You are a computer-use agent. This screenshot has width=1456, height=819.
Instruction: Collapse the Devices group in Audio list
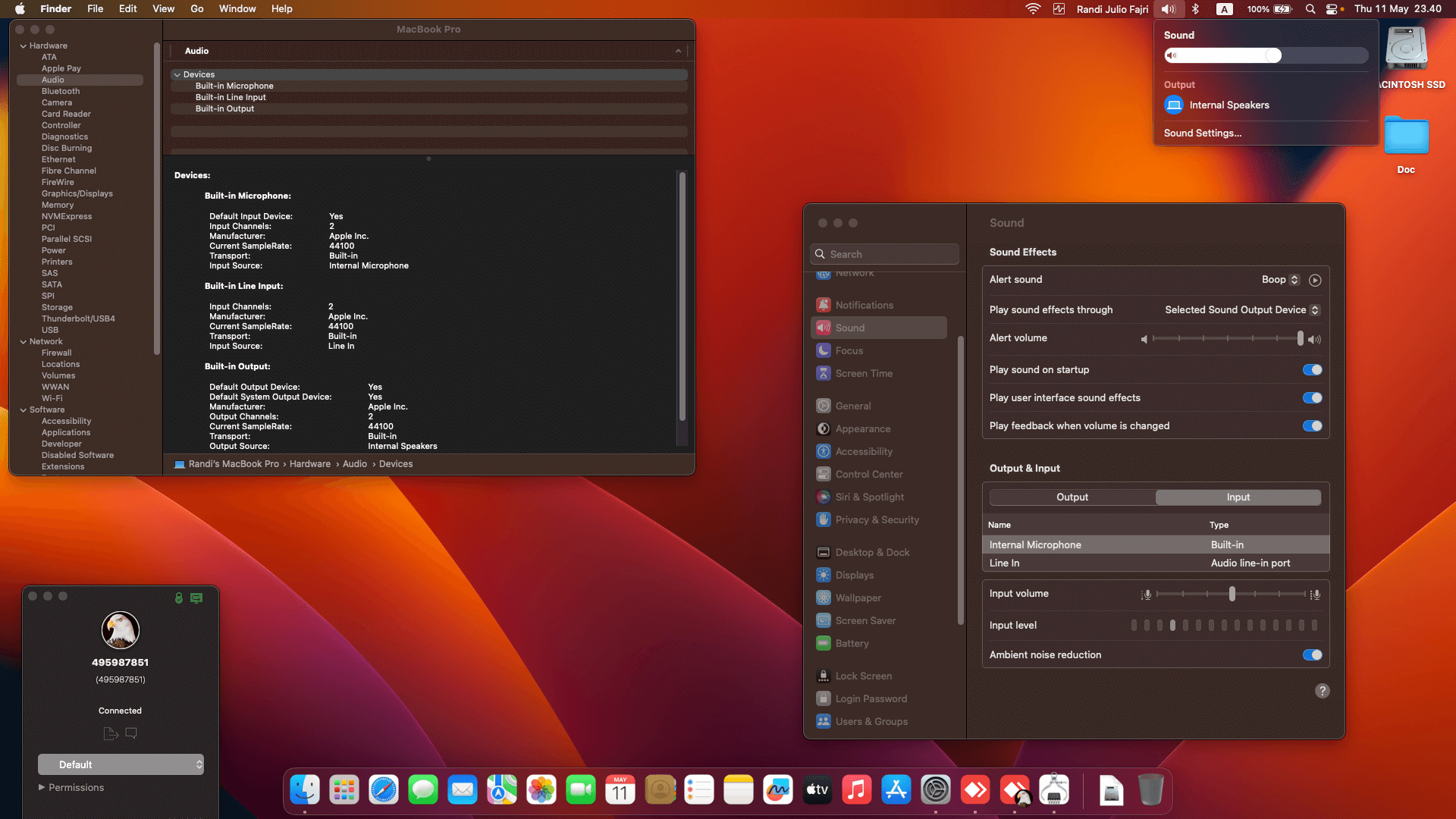point(177,75)
